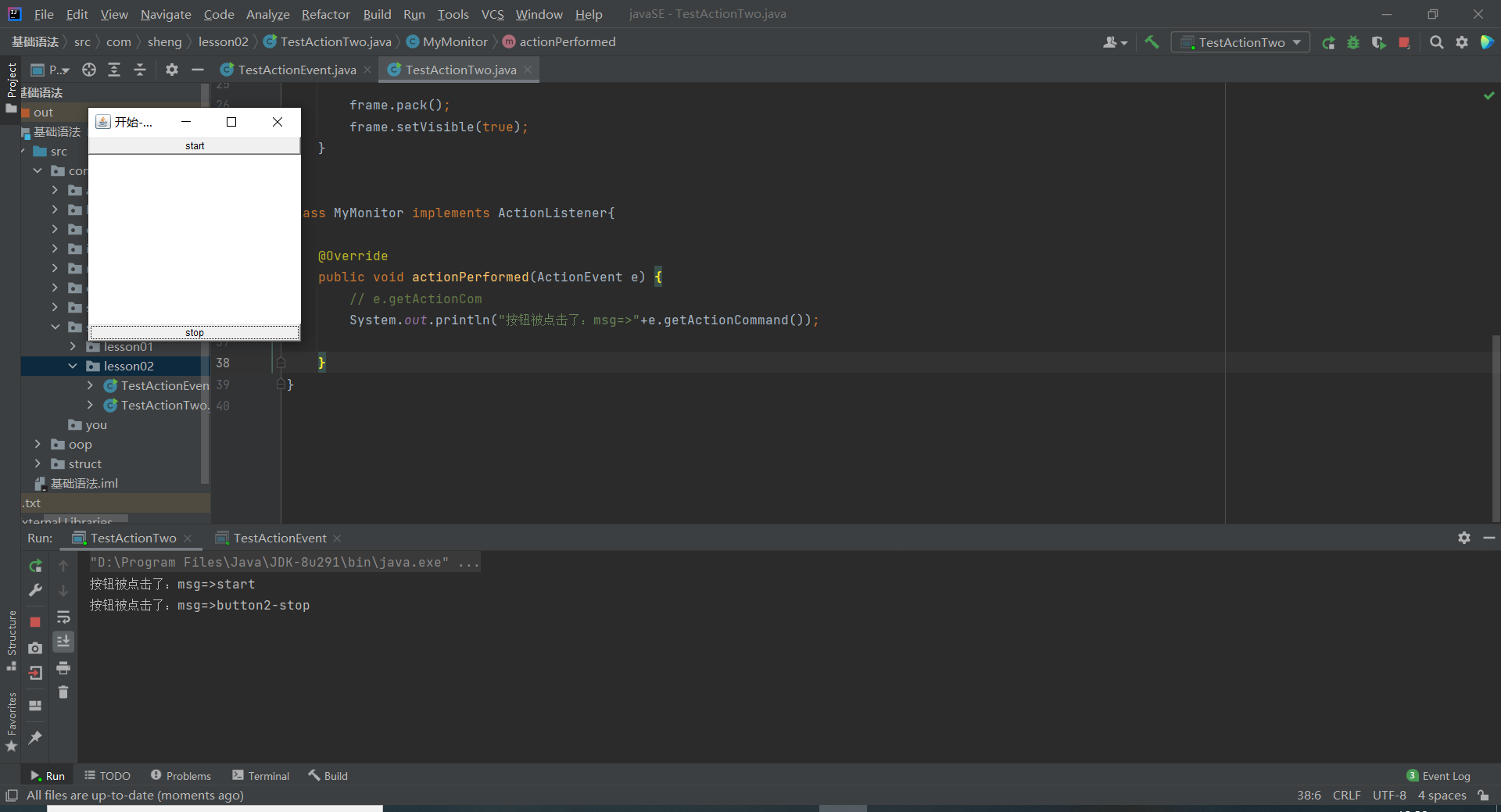Toggle soft-wrap in console
Viewport: 1501px width, 812px height.
[63, 617]
